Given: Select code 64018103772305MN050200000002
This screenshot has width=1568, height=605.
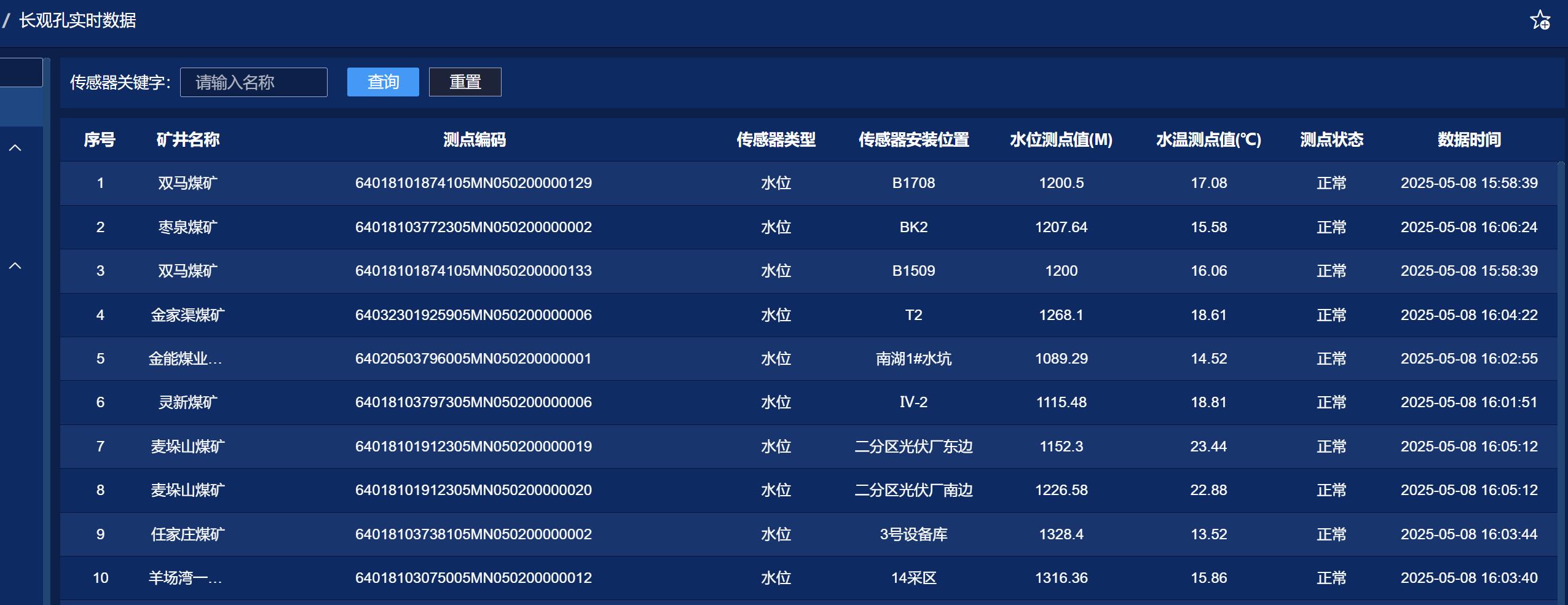Looking at the screenshot, I should pyautogui.click(x=474, y=227).
